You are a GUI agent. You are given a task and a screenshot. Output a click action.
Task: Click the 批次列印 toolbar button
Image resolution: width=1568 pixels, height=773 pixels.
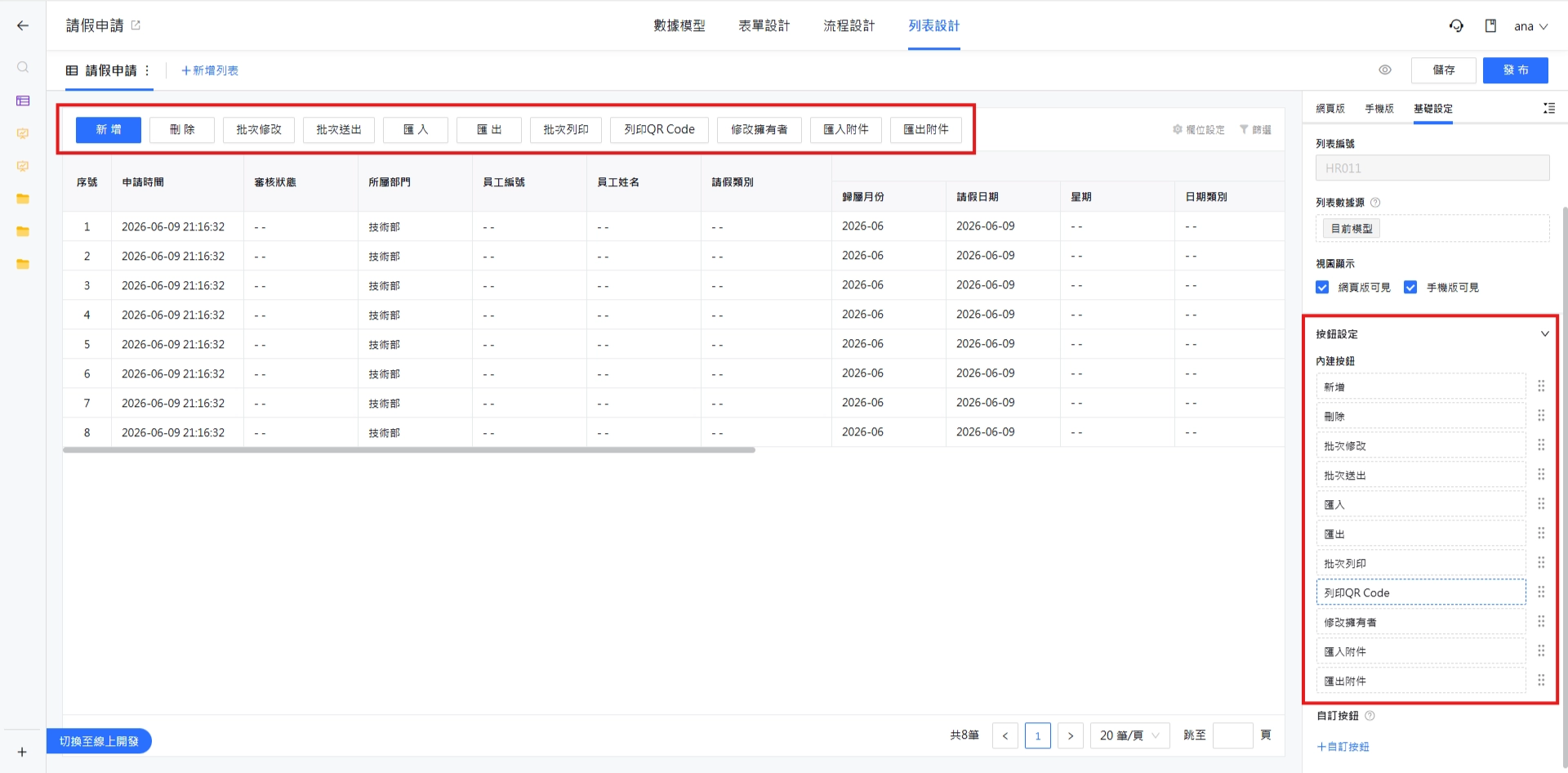pos(566,130)
